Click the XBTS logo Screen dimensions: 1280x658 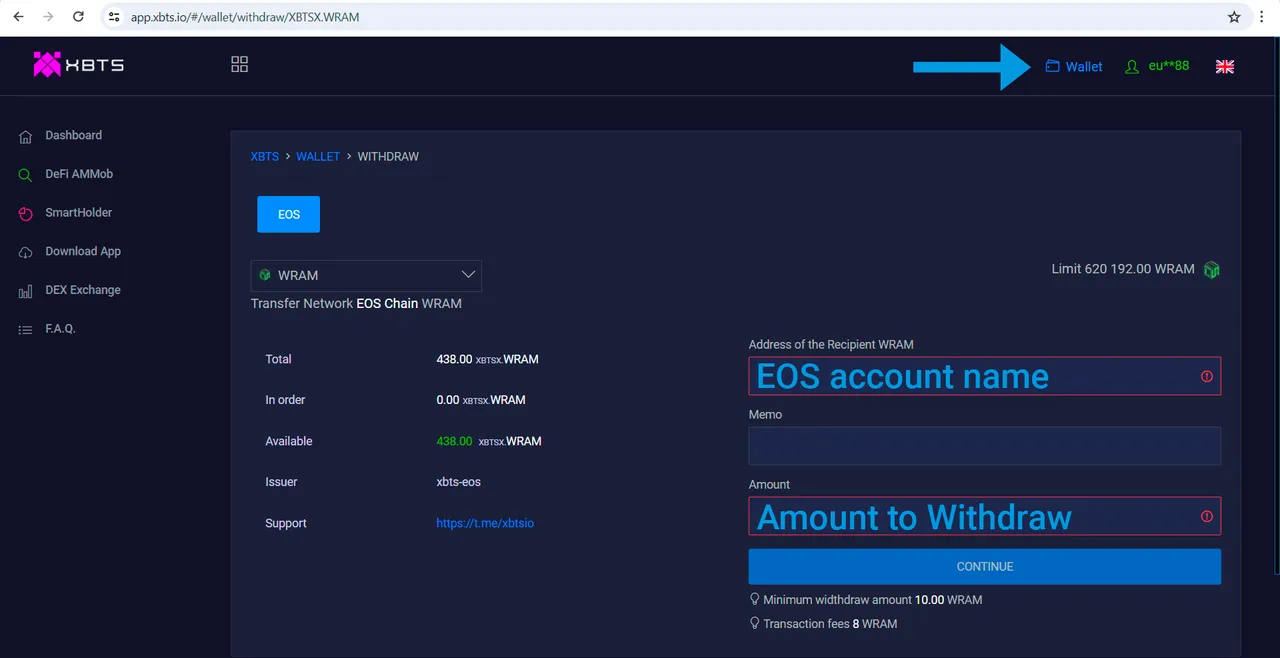pos(79,65)
